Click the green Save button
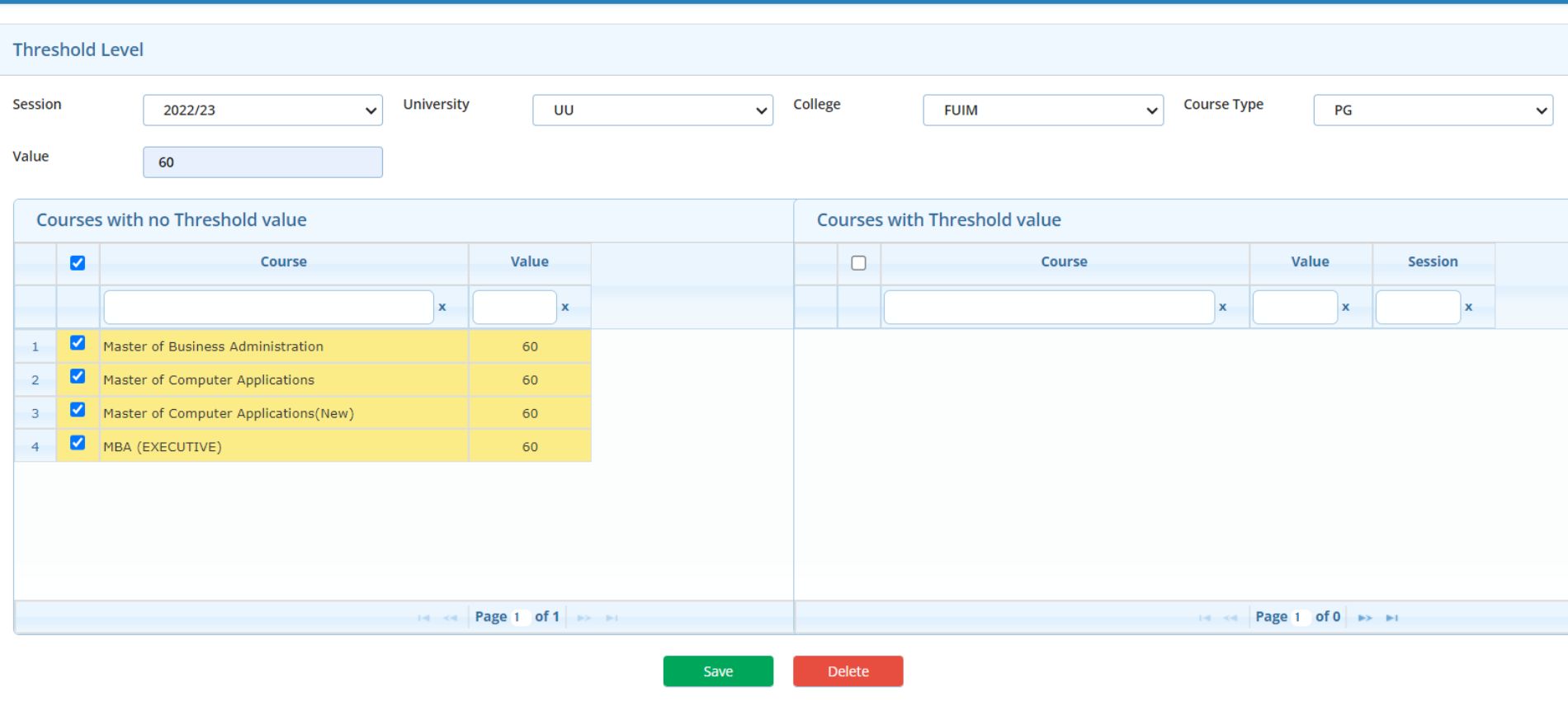 pyautogui.click(x=718, y=671)
